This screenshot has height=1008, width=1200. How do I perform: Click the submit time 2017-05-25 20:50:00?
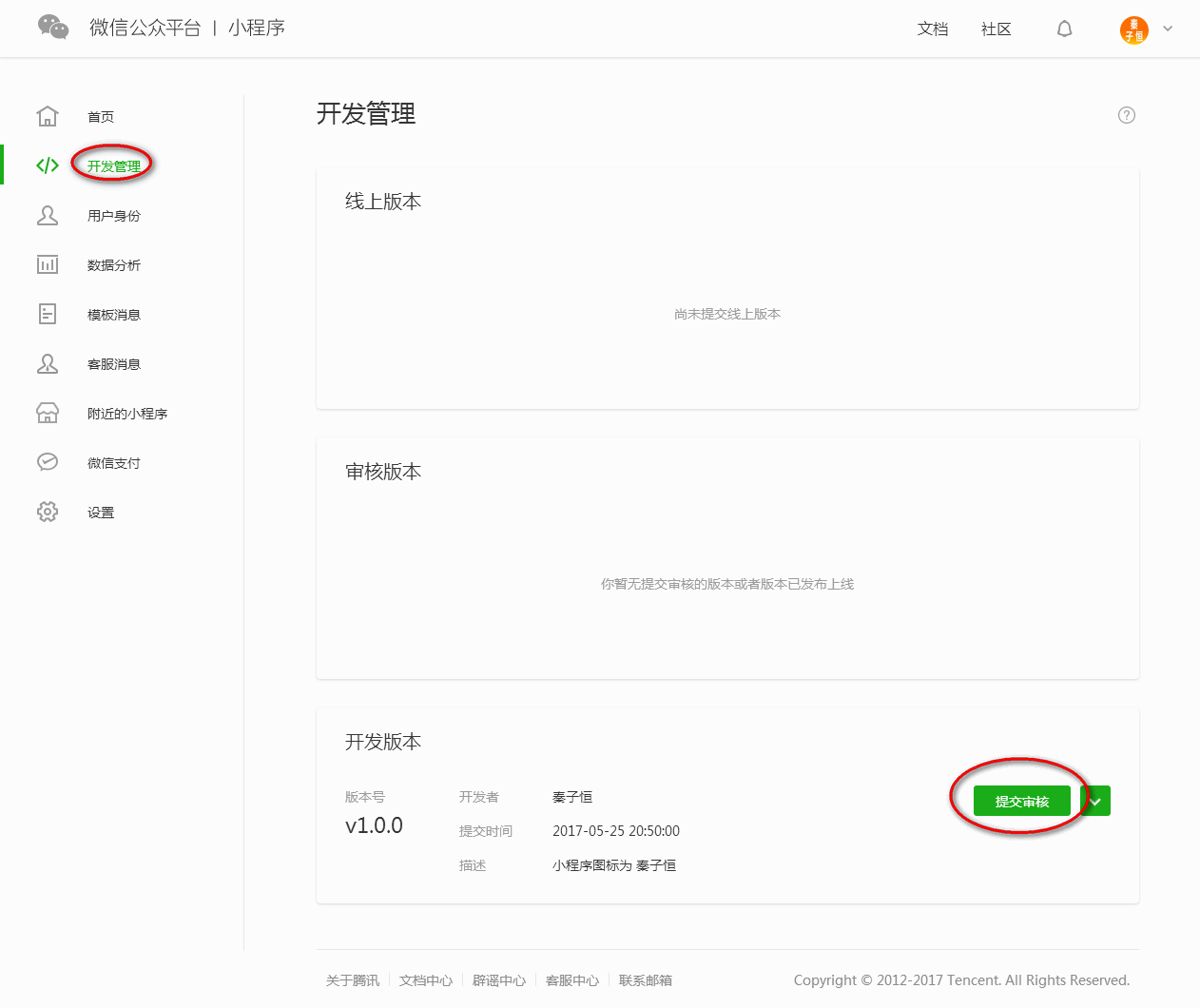click(x=616, y=831)
